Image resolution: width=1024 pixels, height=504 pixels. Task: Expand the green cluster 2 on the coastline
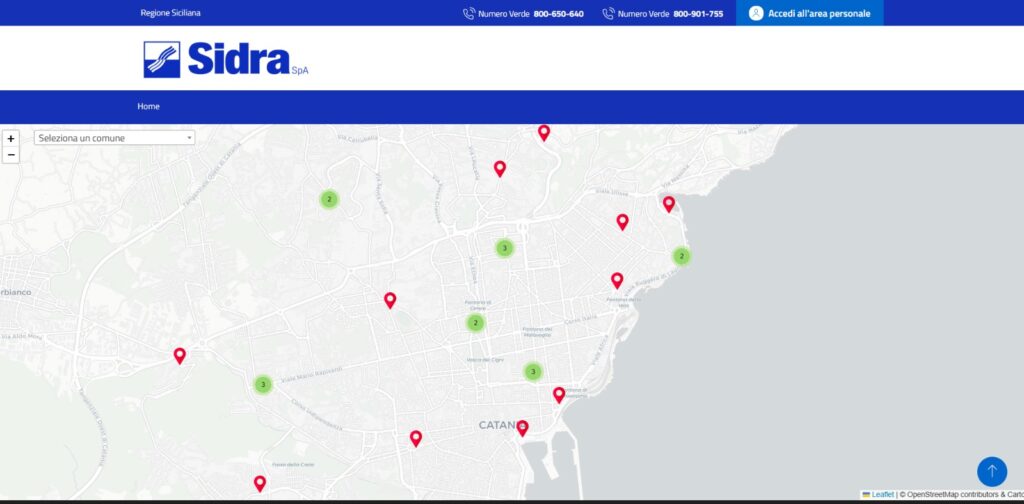(x=681, y=256)
